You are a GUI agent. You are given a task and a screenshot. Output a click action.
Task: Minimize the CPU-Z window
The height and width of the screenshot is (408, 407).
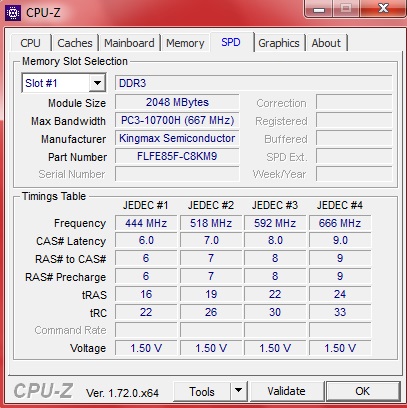319,9
